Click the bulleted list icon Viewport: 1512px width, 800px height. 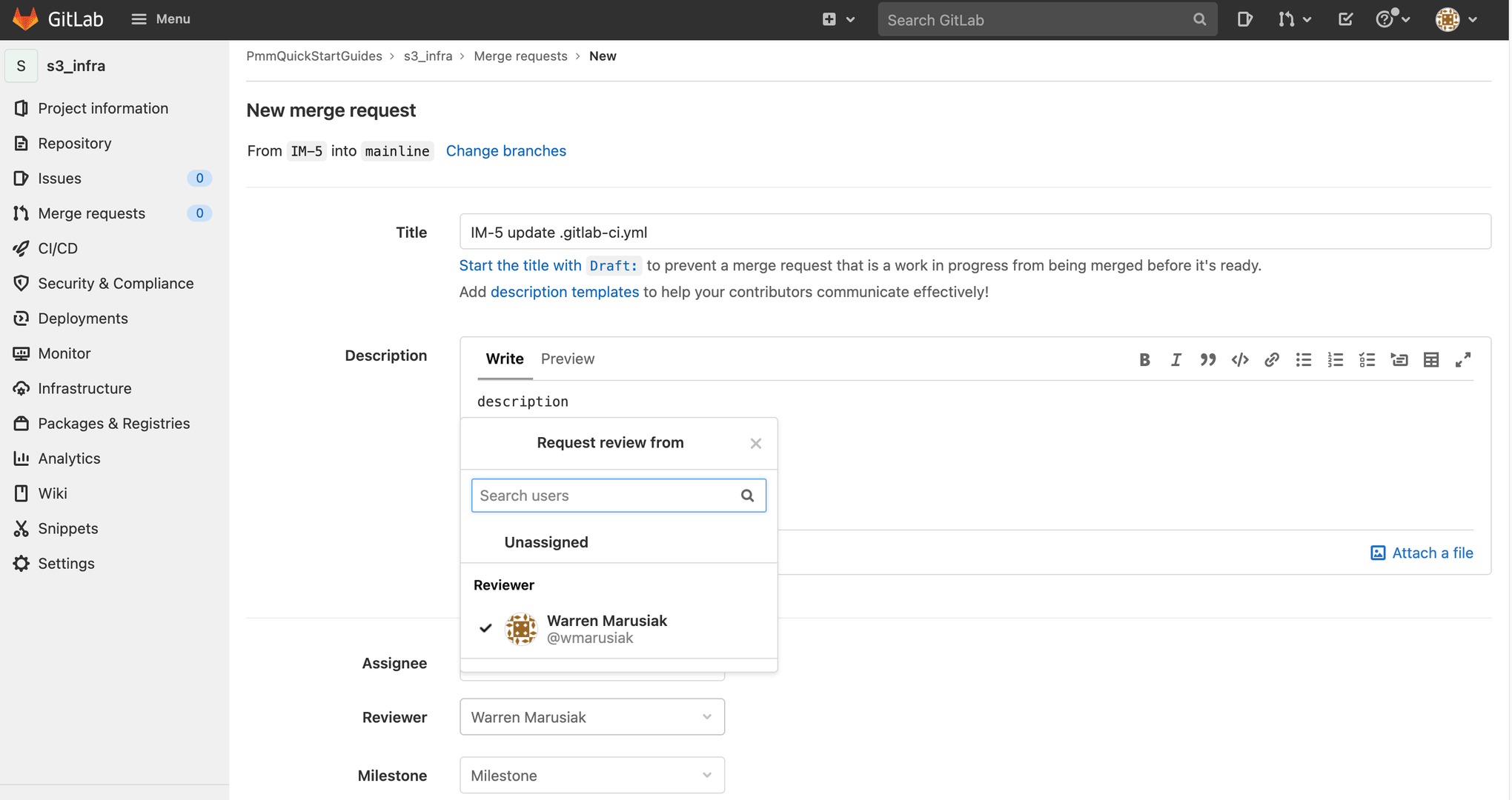[1303, 358]
